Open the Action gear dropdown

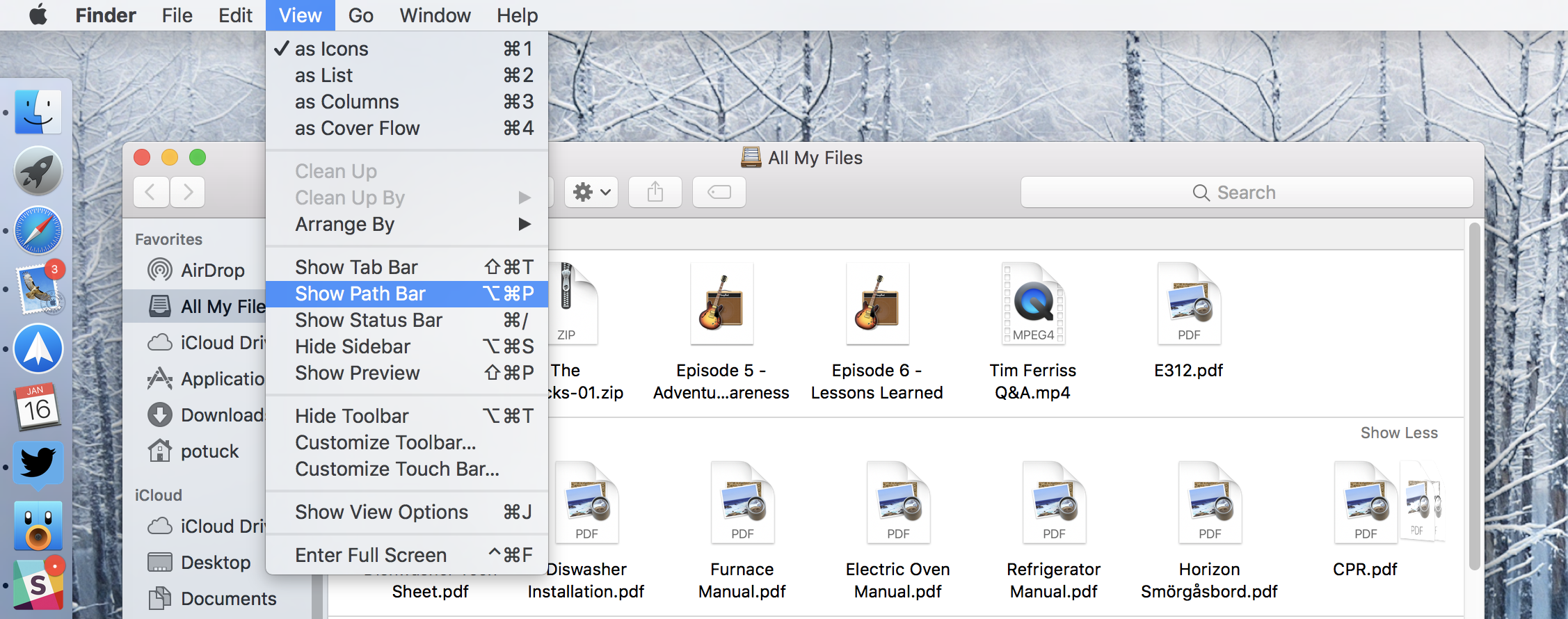pos(591,192)
